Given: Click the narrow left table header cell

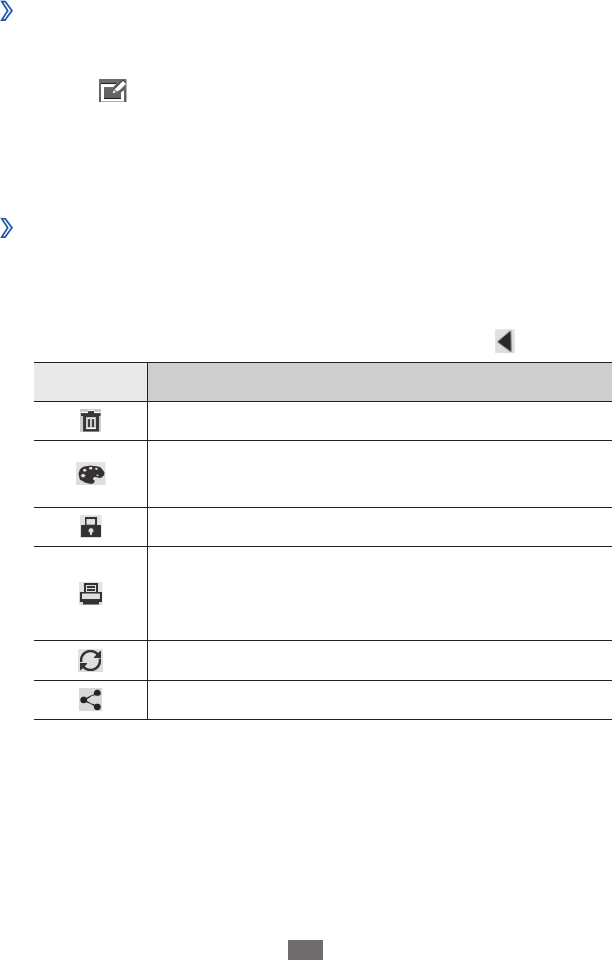Looking at the screenshot, I should [x=90, y=383].
